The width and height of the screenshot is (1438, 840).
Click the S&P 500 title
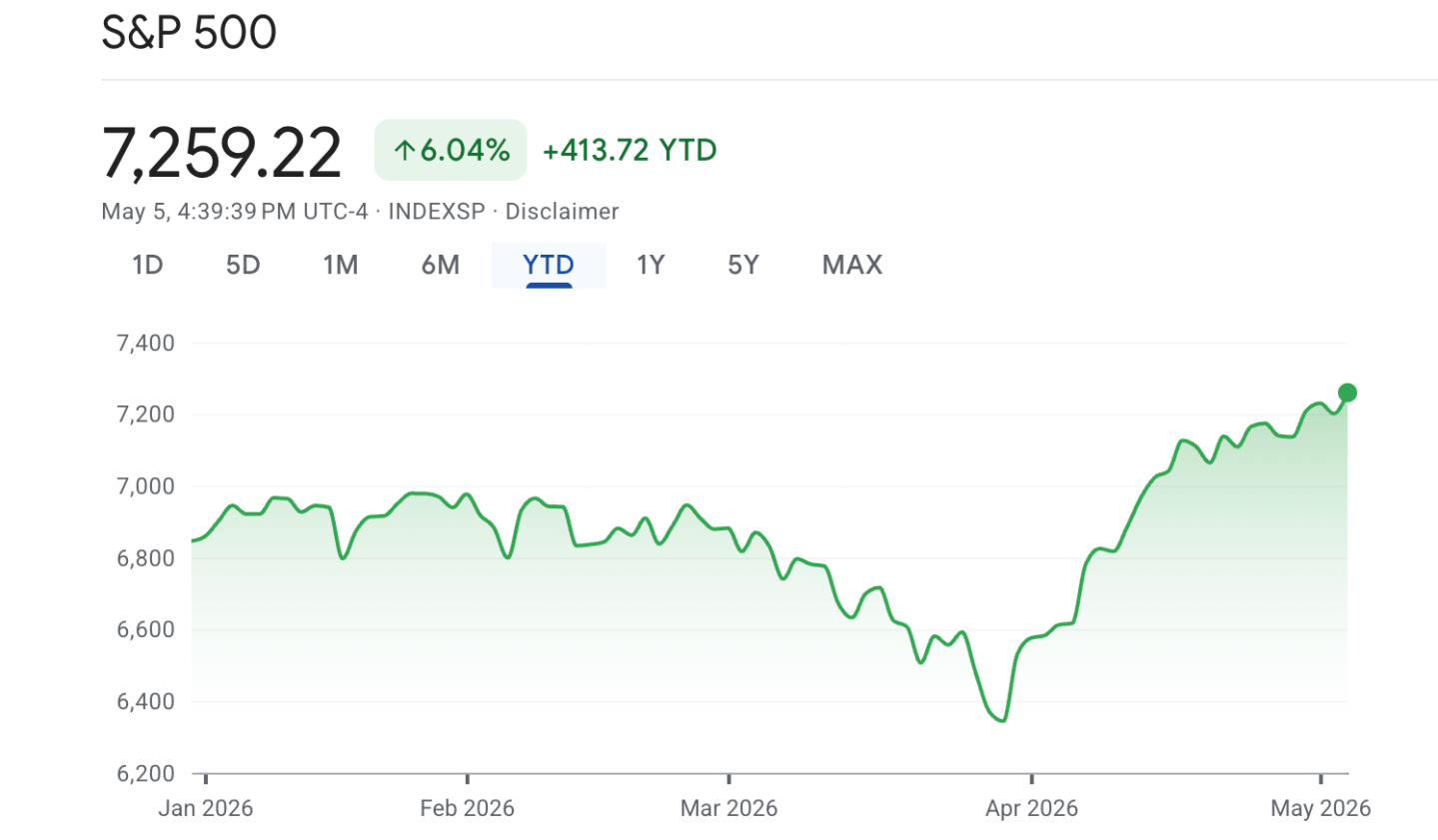pyautogui.click(x=189, y=32)
